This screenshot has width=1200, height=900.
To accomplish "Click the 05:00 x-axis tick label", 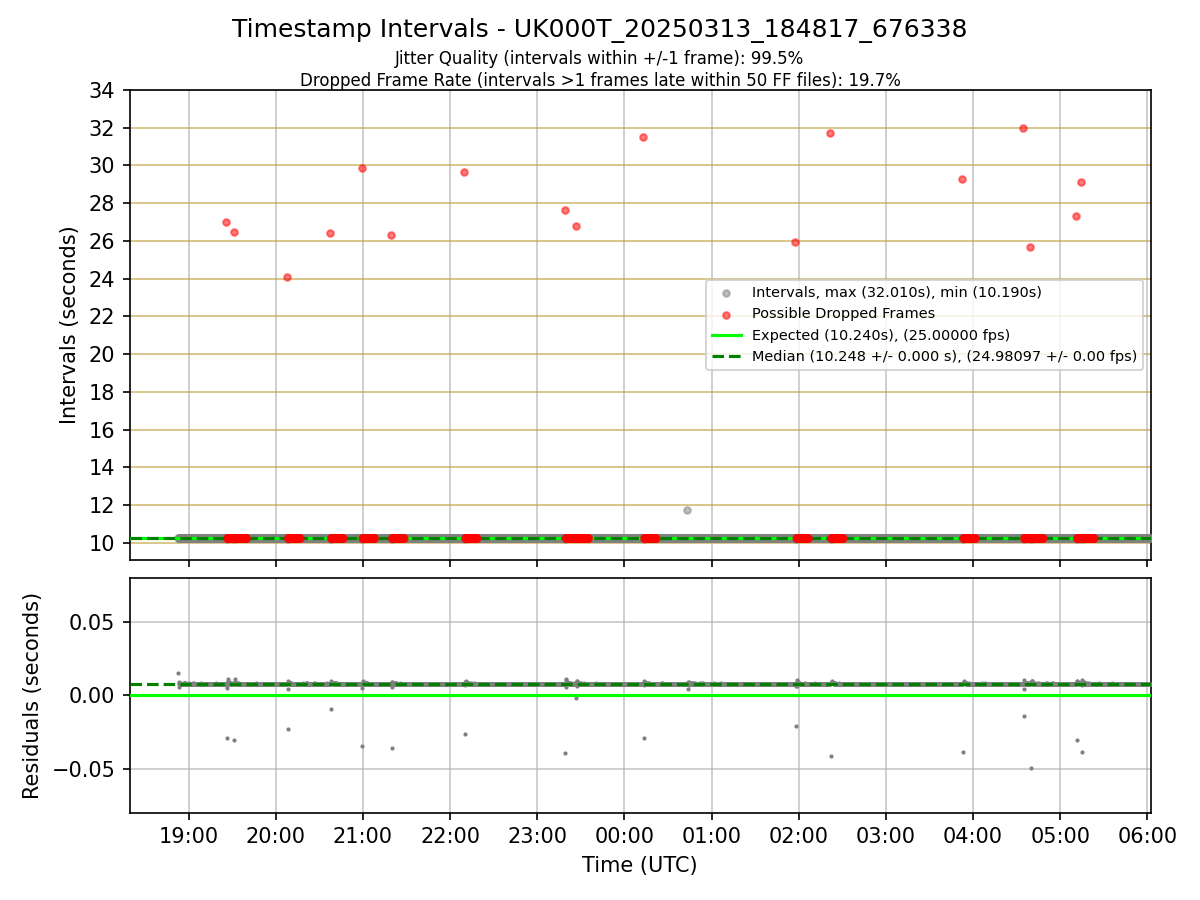I will point(1059,835).
